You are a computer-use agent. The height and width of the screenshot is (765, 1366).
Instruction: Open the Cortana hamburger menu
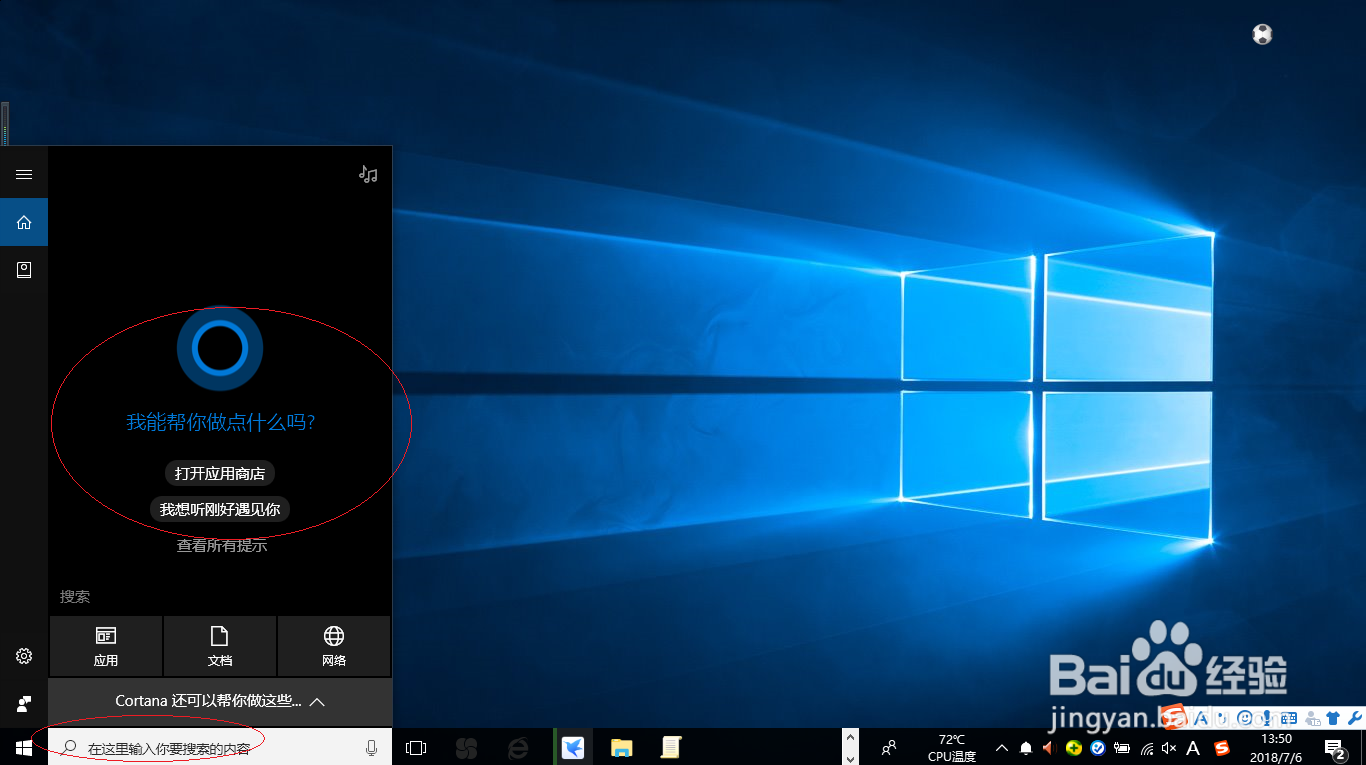[24, 173]
